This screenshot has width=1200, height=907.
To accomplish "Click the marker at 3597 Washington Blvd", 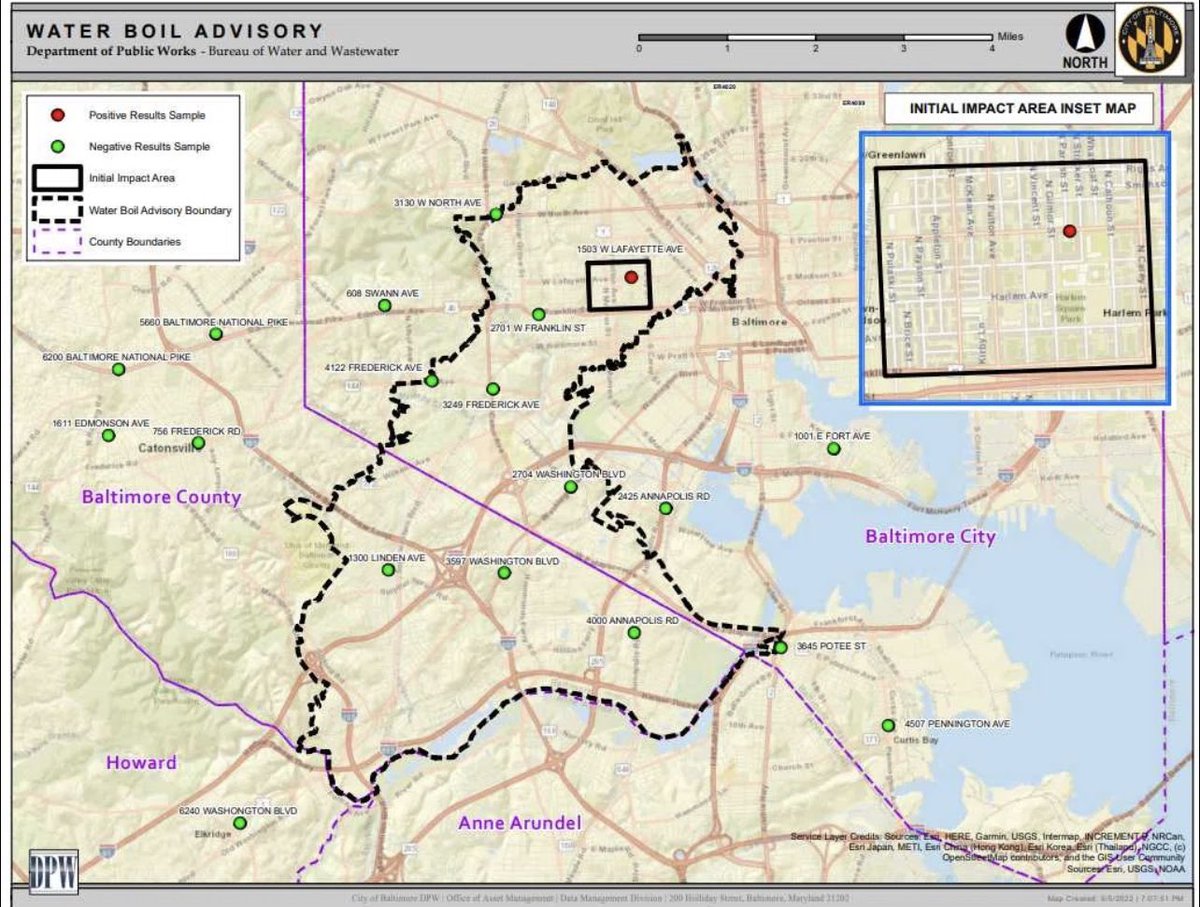I will pyautogui.click(x=504, y=572).
